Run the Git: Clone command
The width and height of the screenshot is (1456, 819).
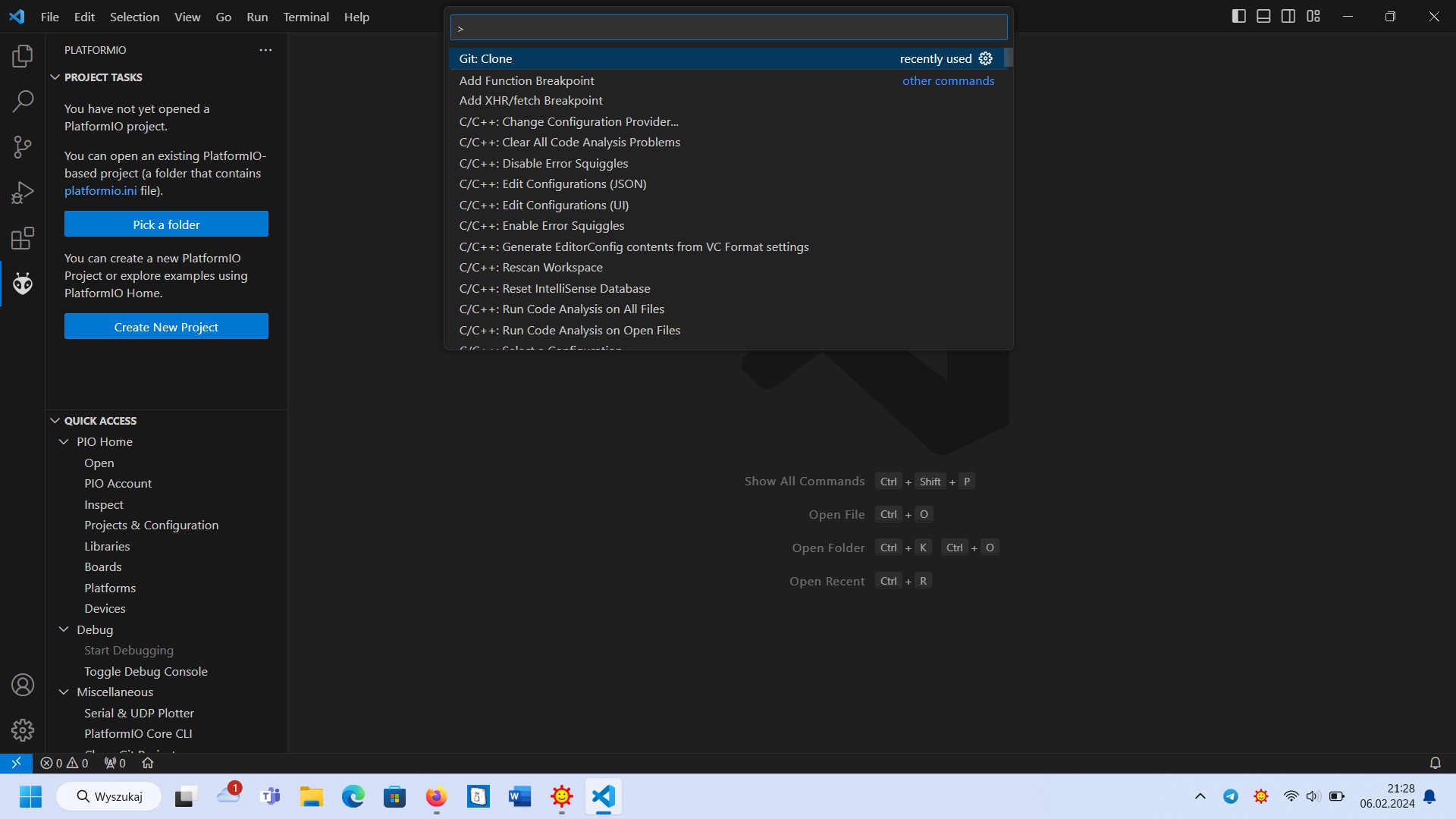726,58
